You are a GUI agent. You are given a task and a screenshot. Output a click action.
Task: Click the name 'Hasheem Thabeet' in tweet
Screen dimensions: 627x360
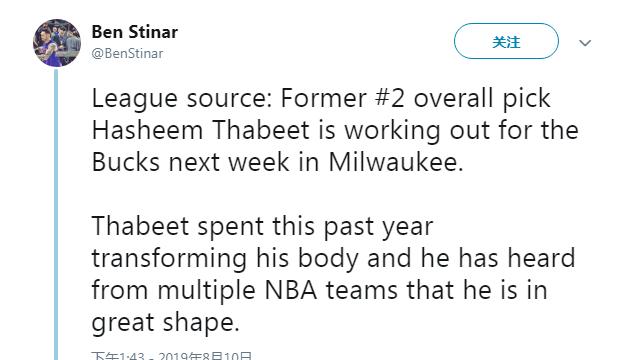coord(201,130)
